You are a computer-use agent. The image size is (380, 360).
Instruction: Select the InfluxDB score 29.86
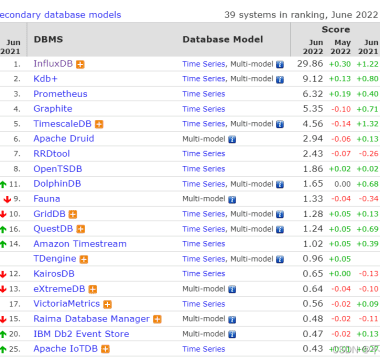(310, 64)
